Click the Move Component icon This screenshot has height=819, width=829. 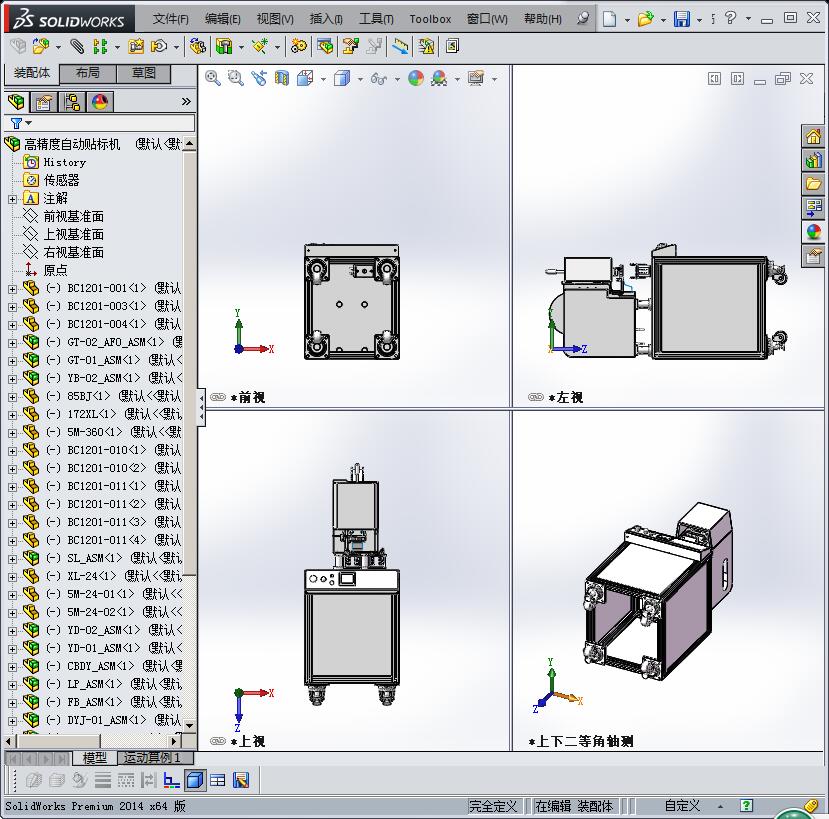tap(159, 47)
